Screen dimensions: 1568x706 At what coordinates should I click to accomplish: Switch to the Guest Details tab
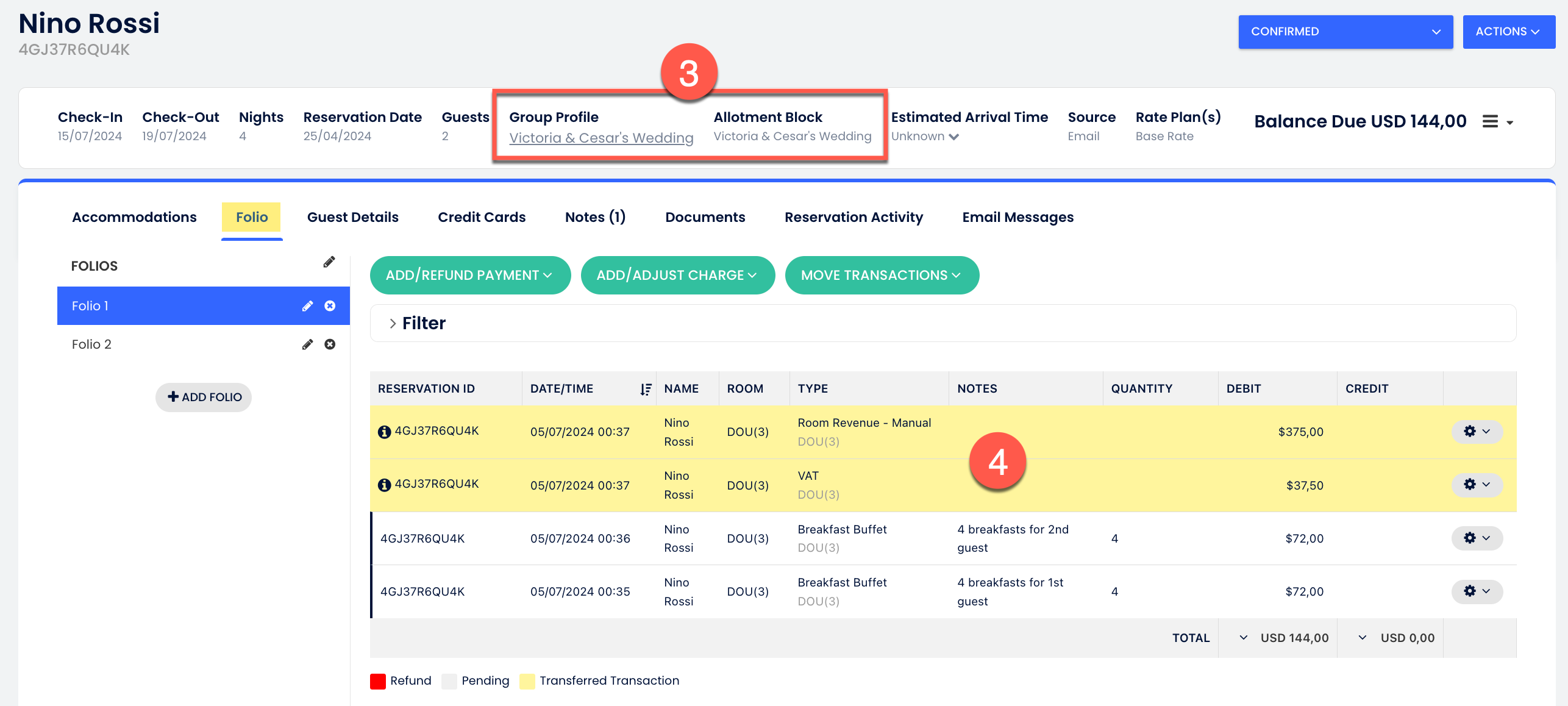pyautogui.click(x=352, y=218)
